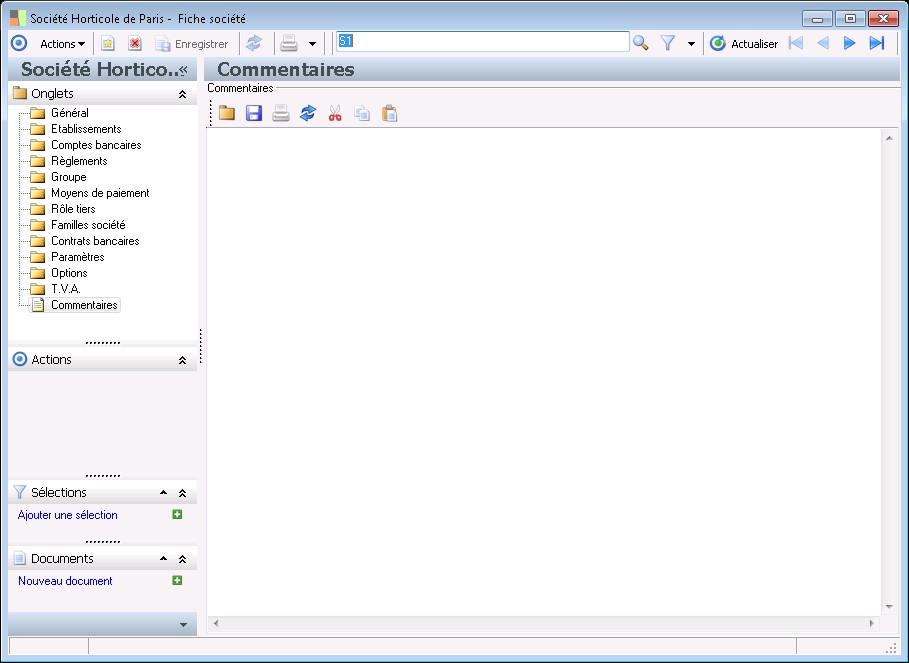Click the delete record icon with red X
The width and height of the screenshot is (909, 663).
click(x=135, y=43)
